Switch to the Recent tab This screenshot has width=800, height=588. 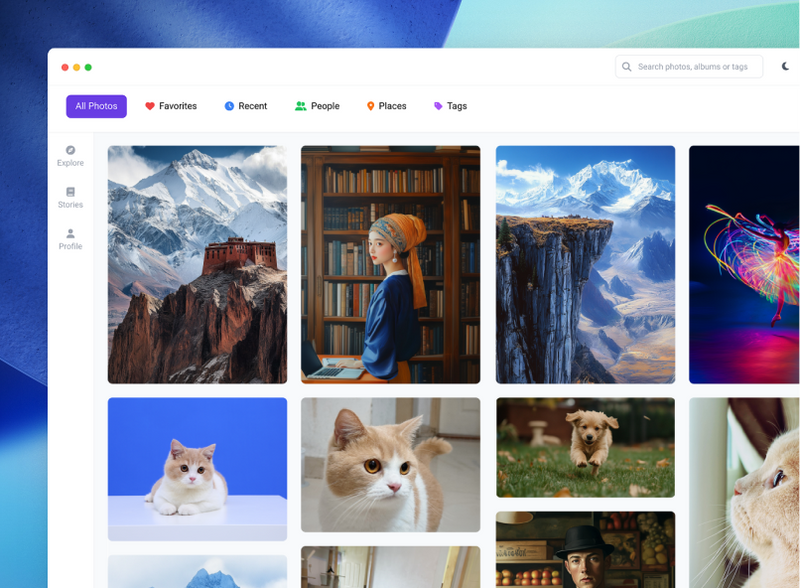[x=246, y=106]
